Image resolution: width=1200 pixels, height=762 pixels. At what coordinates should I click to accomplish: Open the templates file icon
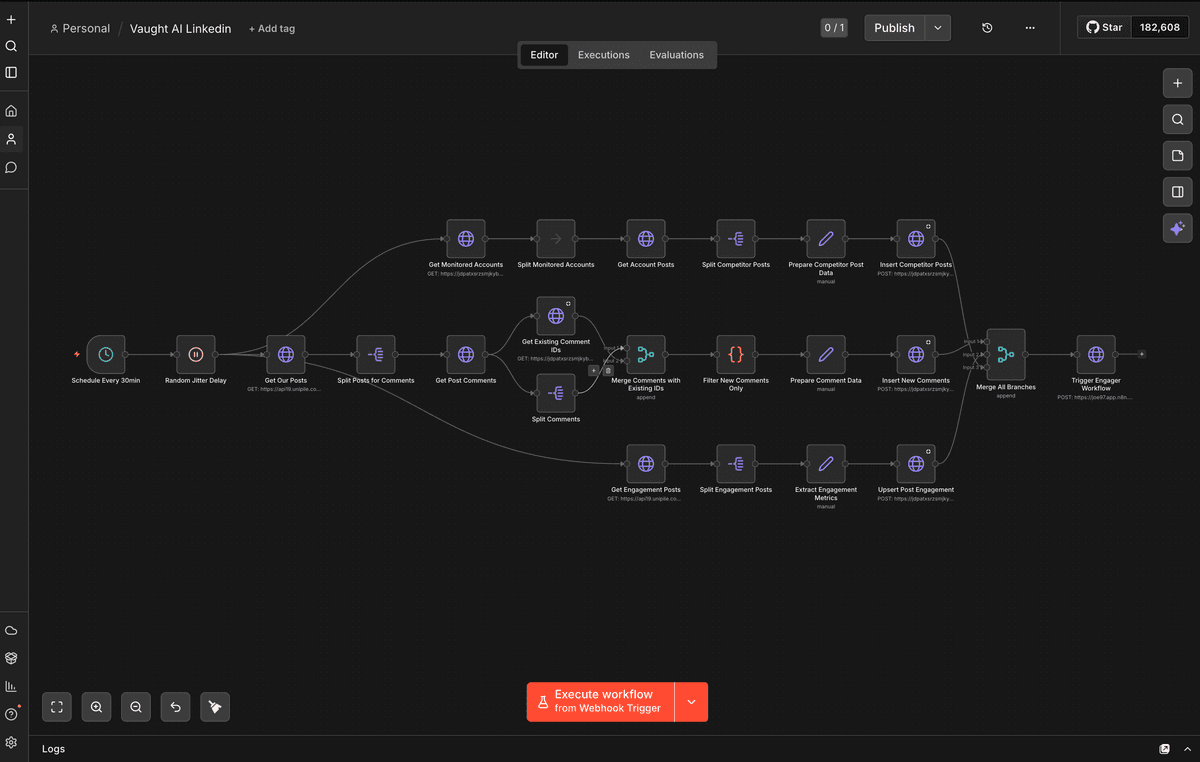1177,155
